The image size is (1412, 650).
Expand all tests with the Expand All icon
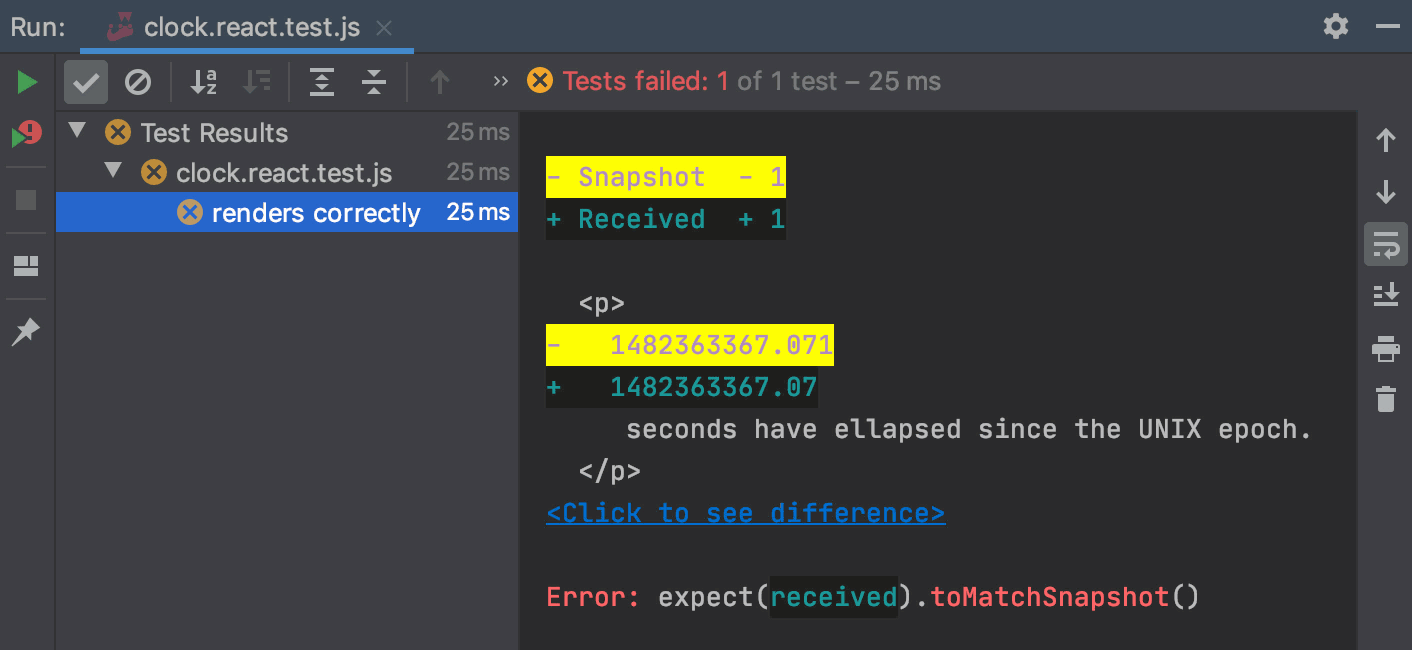[x=322, y=82]
